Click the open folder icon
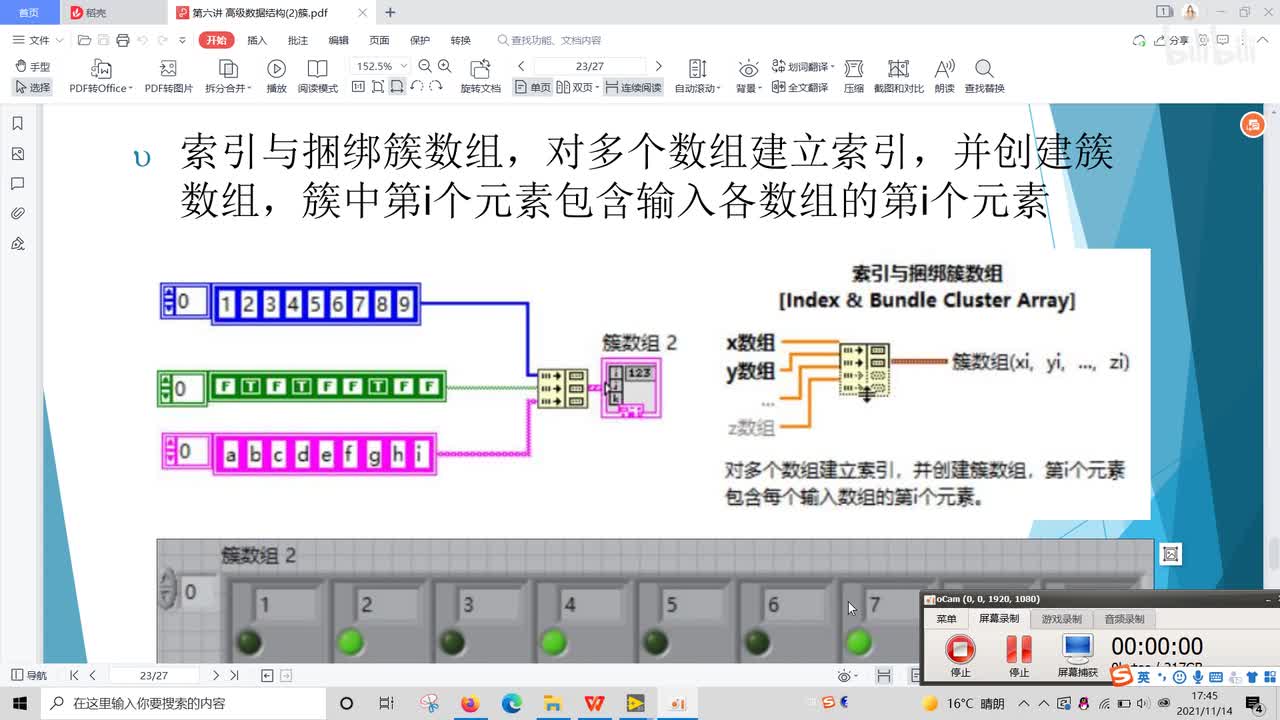The width and height of the screenshot is (1280, 720). [84, 40]
